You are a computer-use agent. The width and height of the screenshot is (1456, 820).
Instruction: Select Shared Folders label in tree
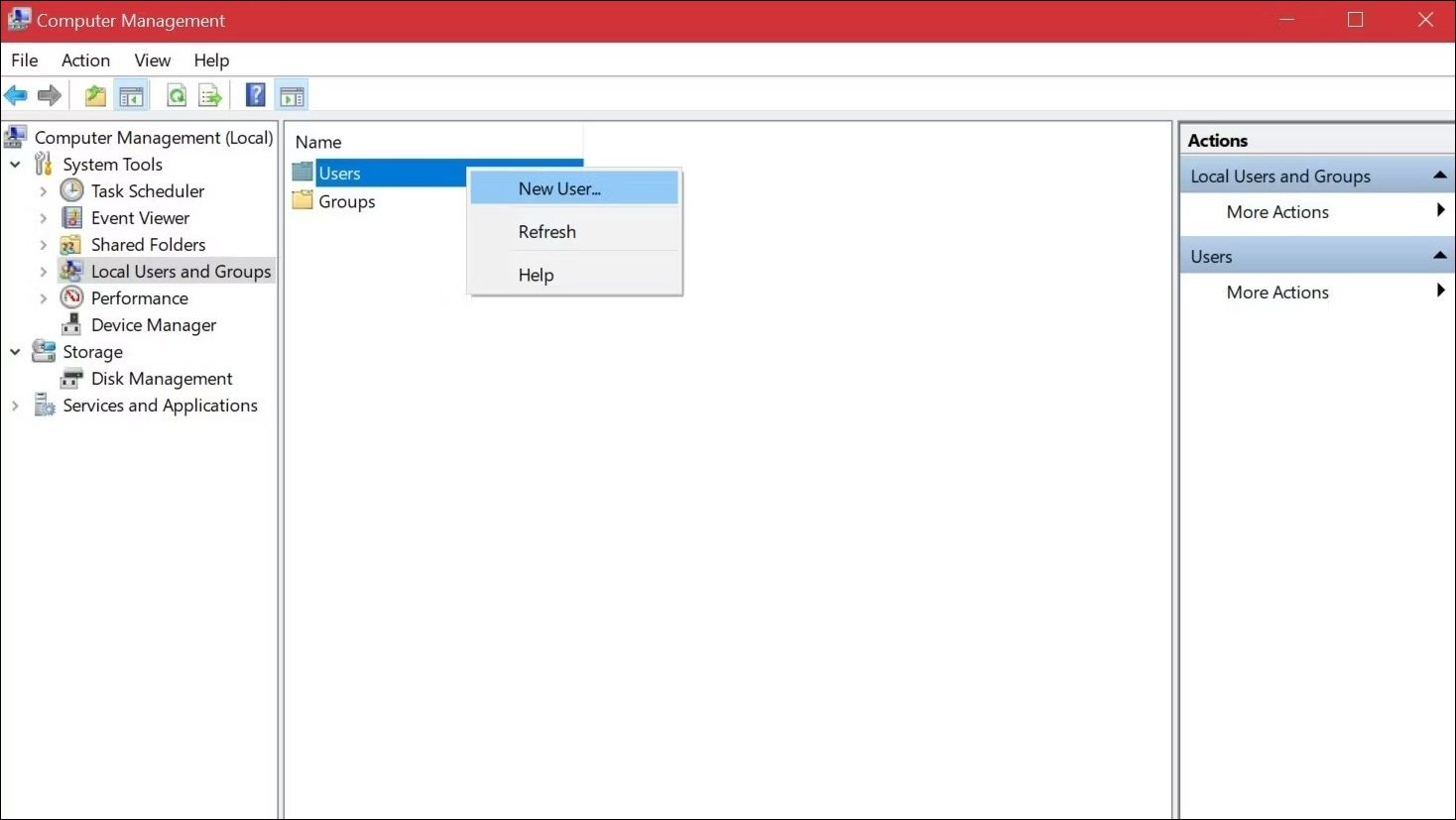click(x=149, y=245)
